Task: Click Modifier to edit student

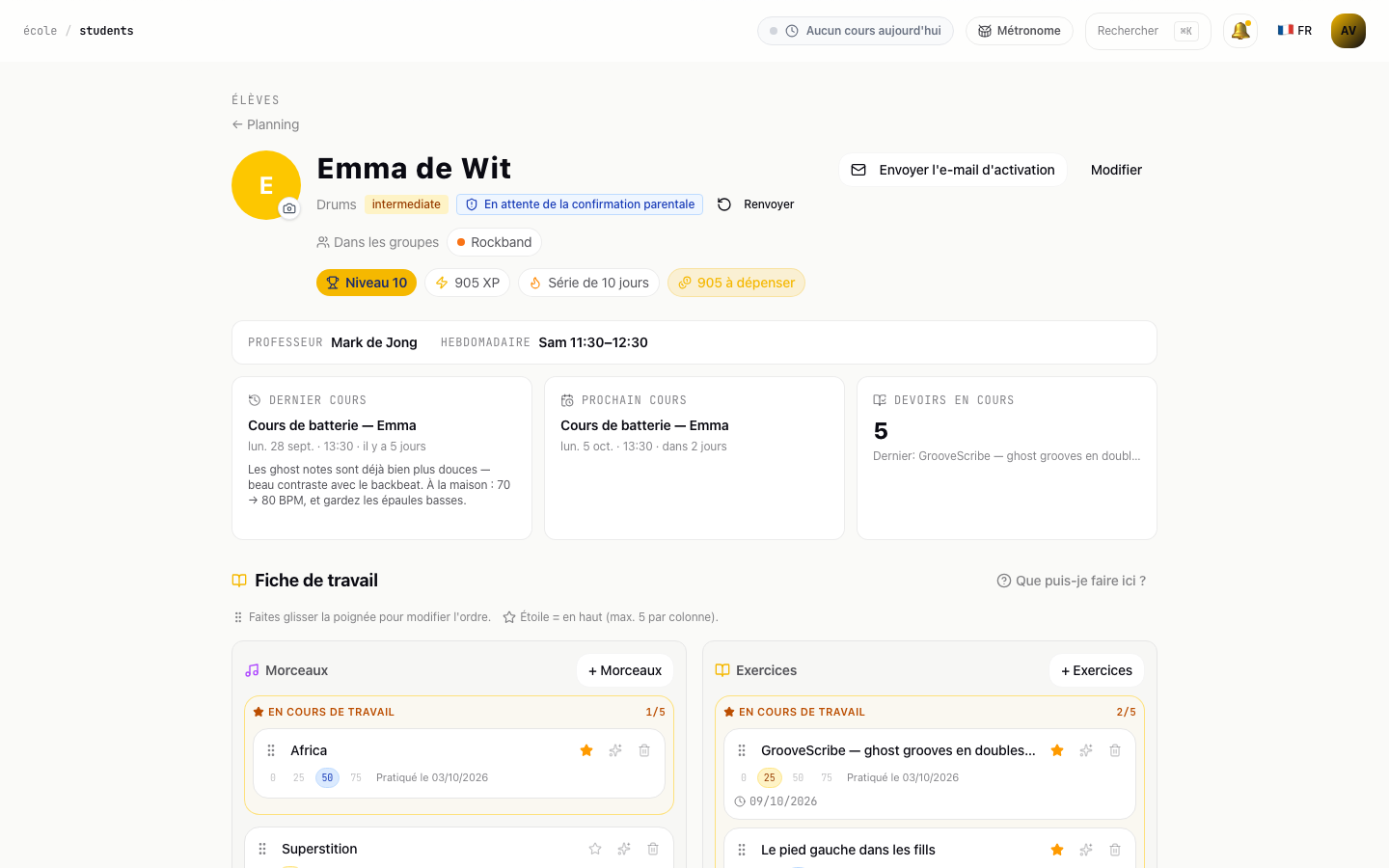Action: (x=1116, y=170)
